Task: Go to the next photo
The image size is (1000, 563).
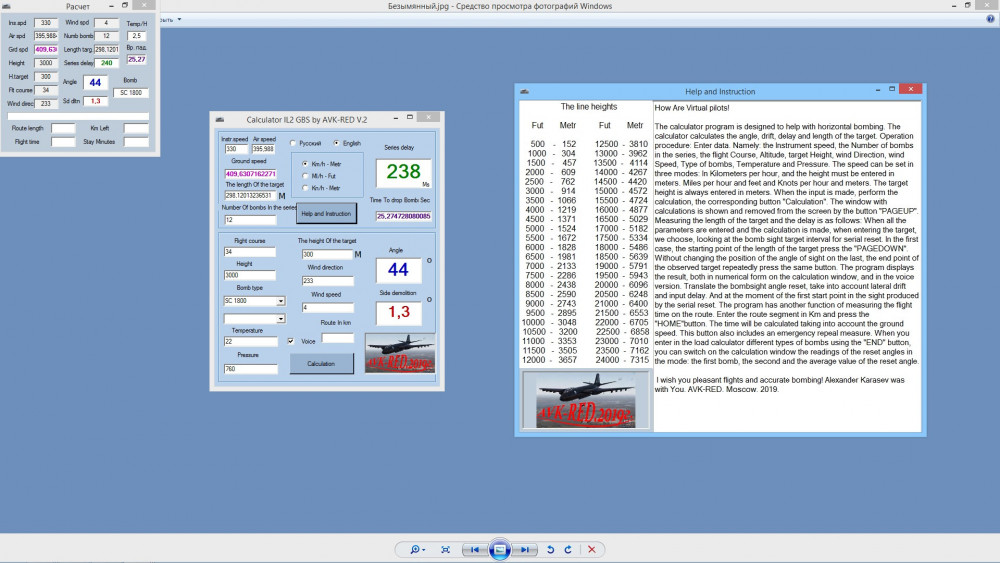Action: pyautogui.click(x=525, y=549)
